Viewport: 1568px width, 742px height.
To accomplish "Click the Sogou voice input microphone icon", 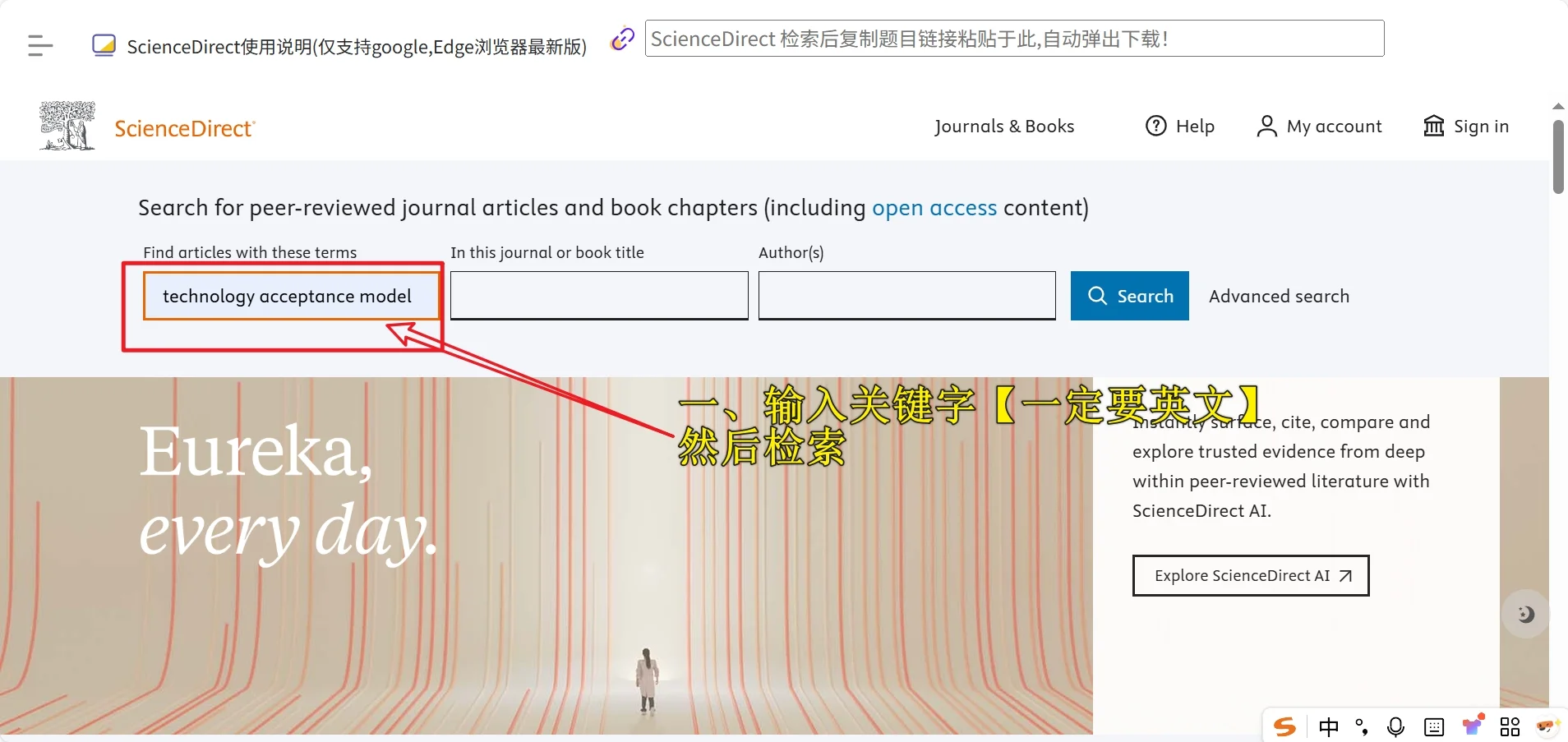I will coord(1395,726).
